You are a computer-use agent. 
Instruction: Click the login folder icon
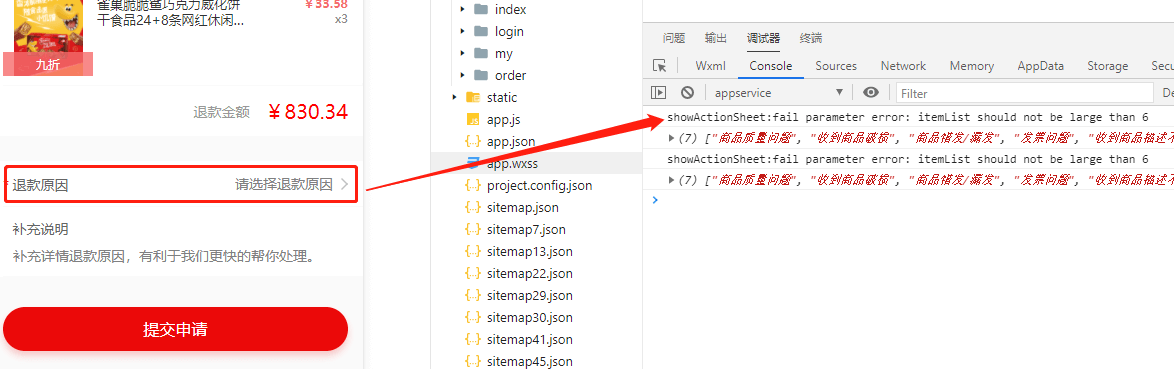(481, 31)
